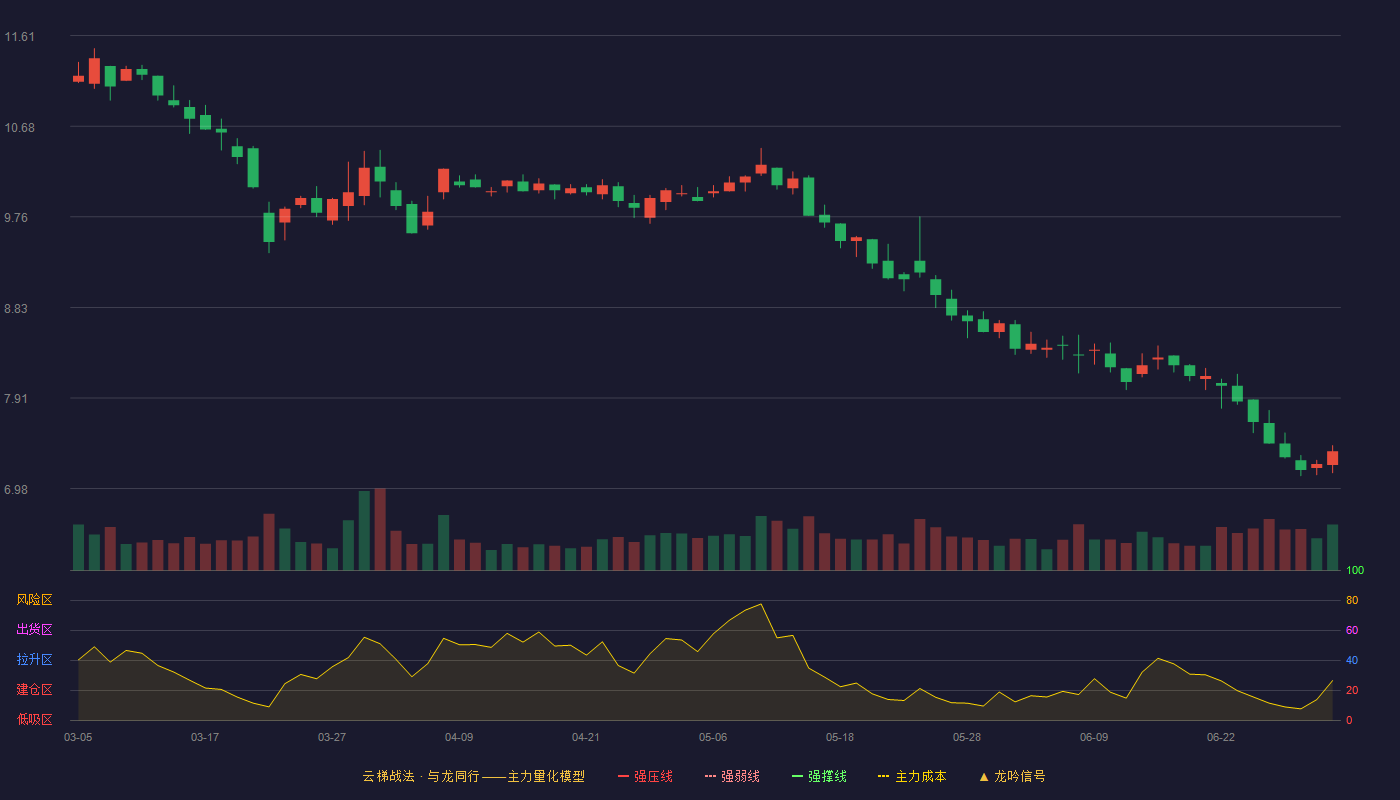1400x800 pixels.
Task: Toggle the 强压线 legend entry
Action: tap(645, 776)
